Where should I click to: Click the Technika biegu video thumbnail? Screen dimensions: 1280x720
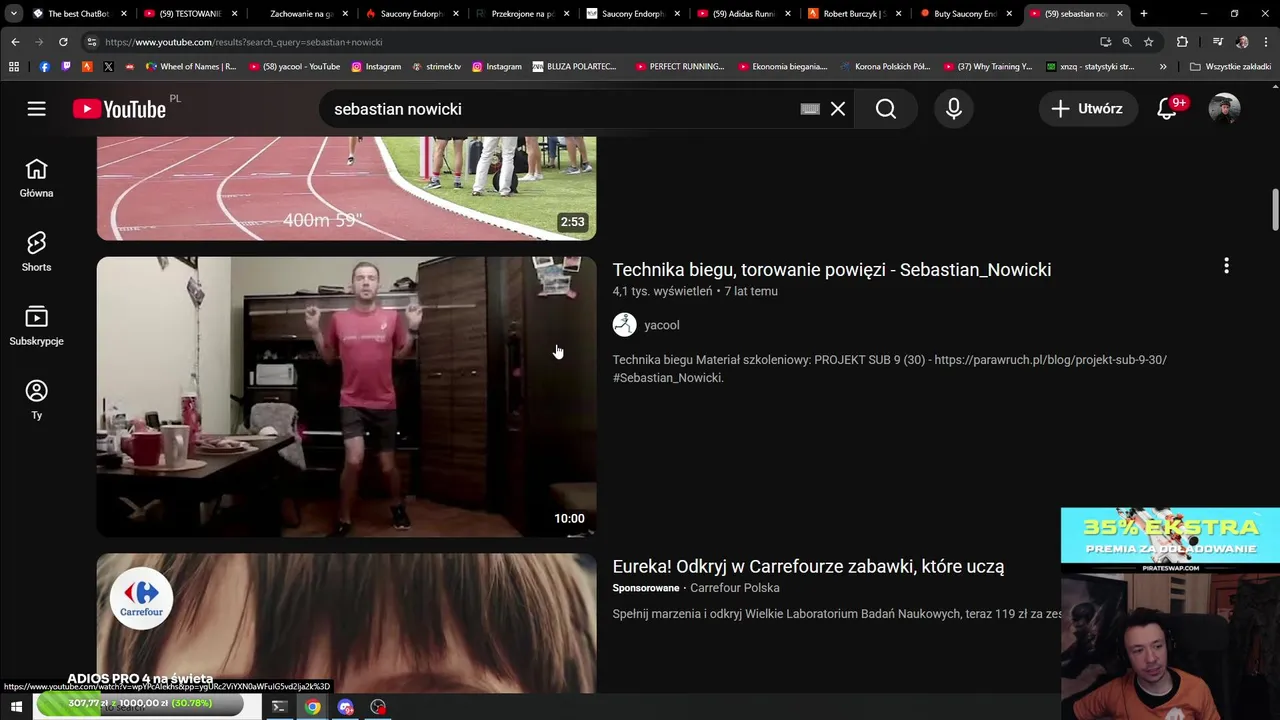coord(346,397)
